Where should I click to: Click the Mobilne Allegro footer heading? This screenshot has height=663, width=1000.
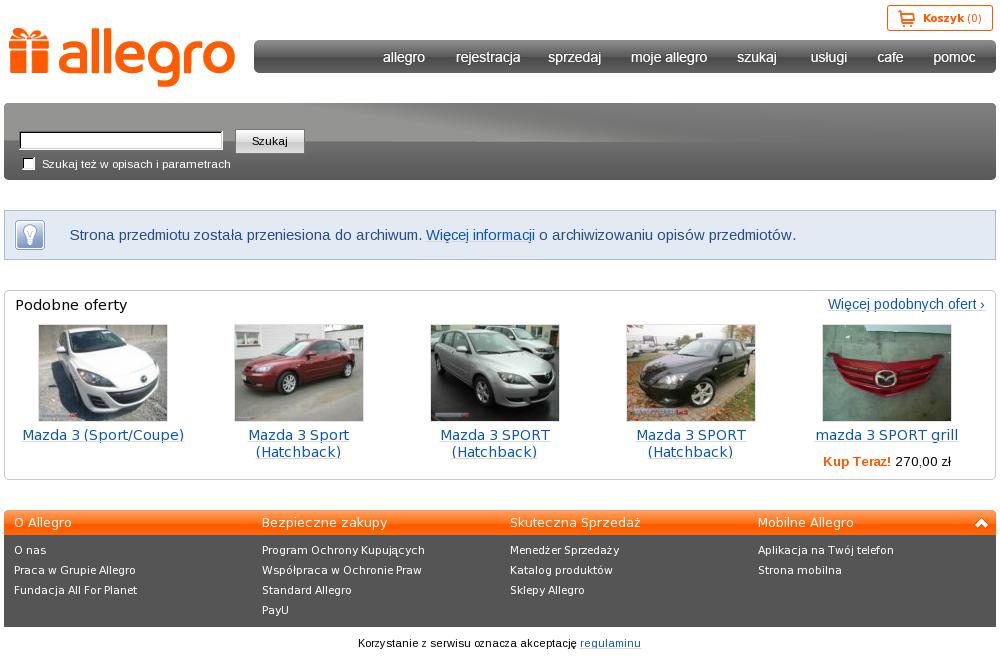805,523
